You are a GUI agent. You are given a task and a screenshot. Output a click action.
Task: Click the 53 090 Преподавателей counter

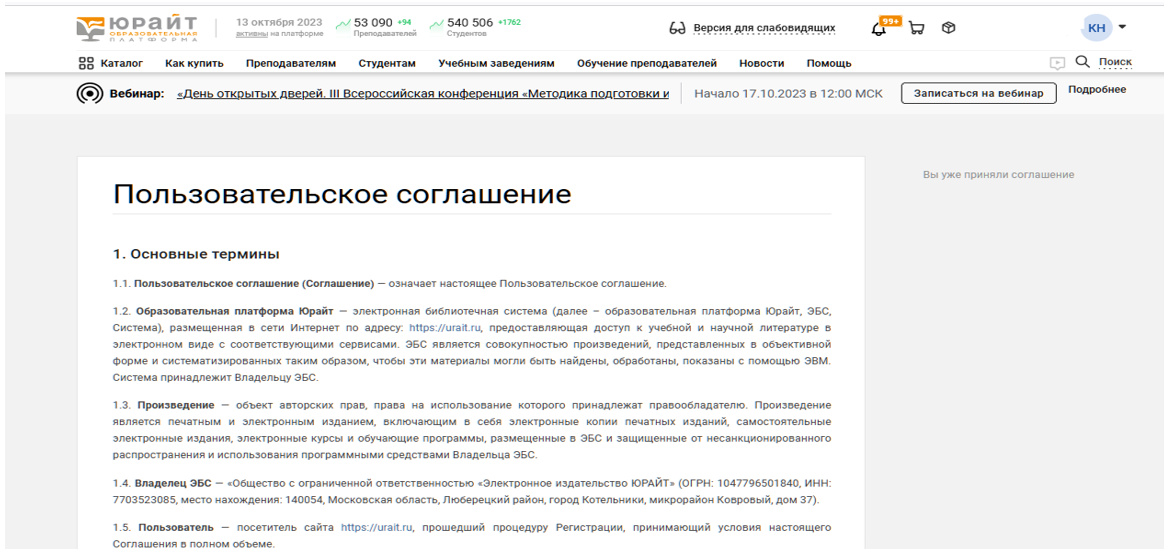384,27
